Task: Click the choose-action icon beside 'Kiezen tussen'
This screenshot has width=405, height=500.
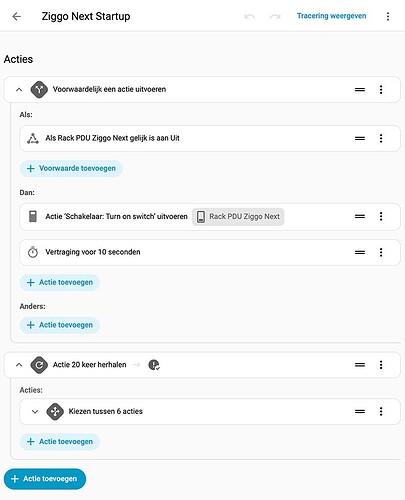Action: point(55,411)
